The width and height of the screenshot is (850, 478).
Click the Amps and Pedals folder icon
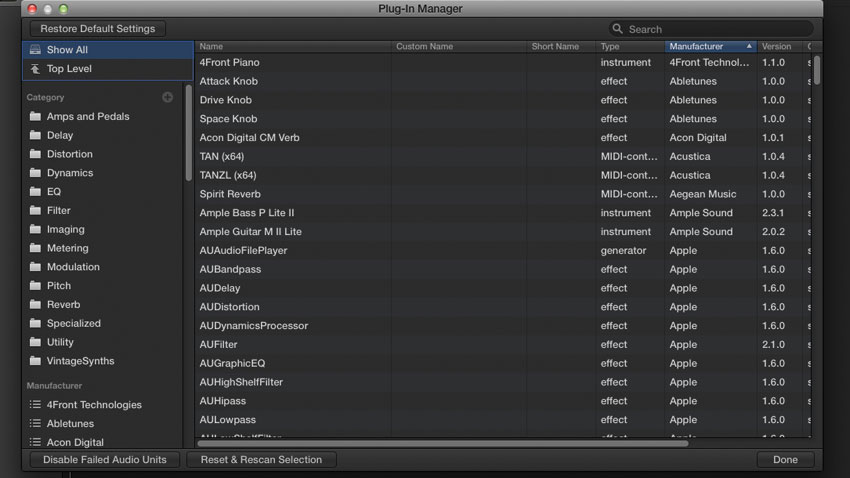tap(35, 117)
